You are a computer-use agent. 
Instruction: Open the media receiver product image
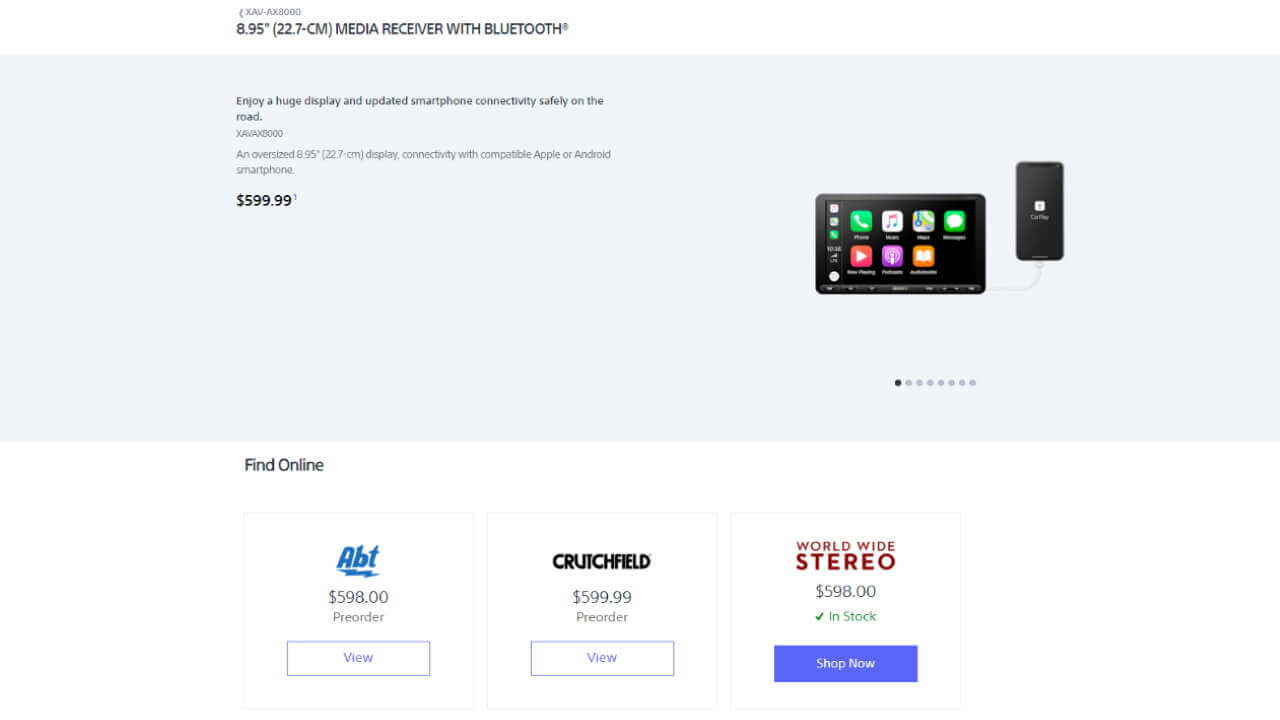(900, 244)
